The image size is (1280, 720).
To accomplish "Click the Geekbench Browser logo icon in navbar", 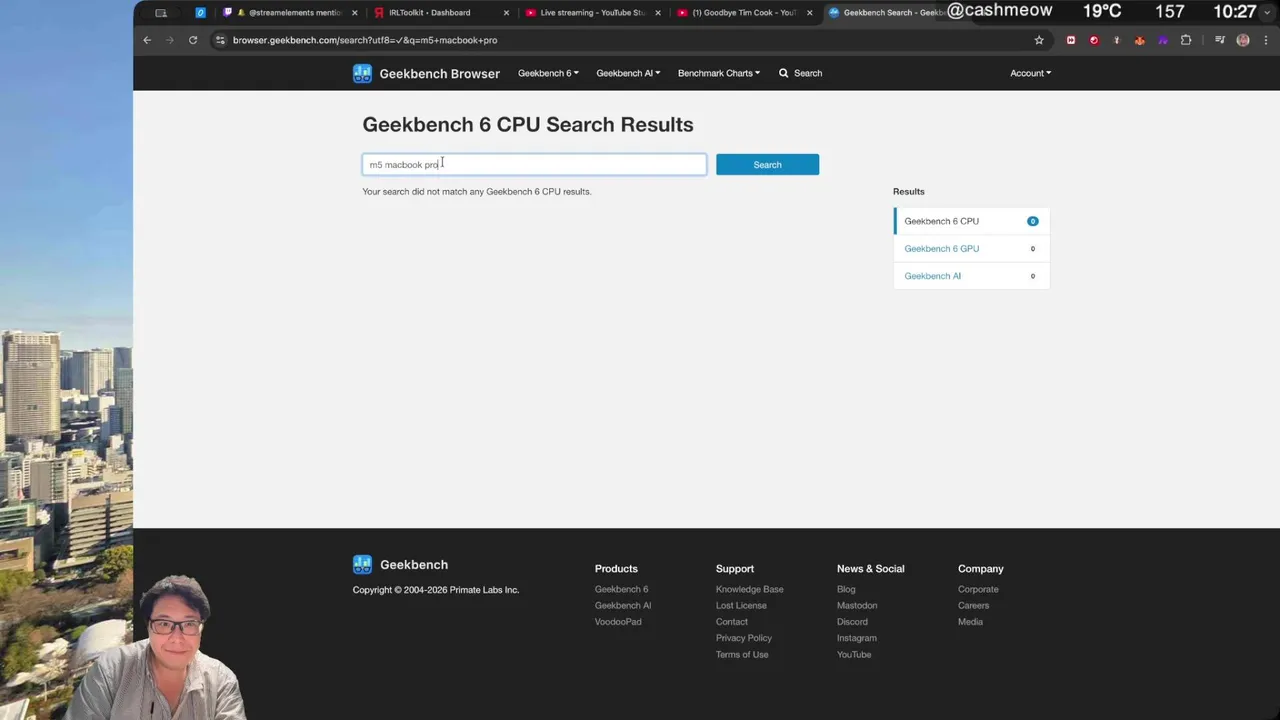I will click(362, 73).
